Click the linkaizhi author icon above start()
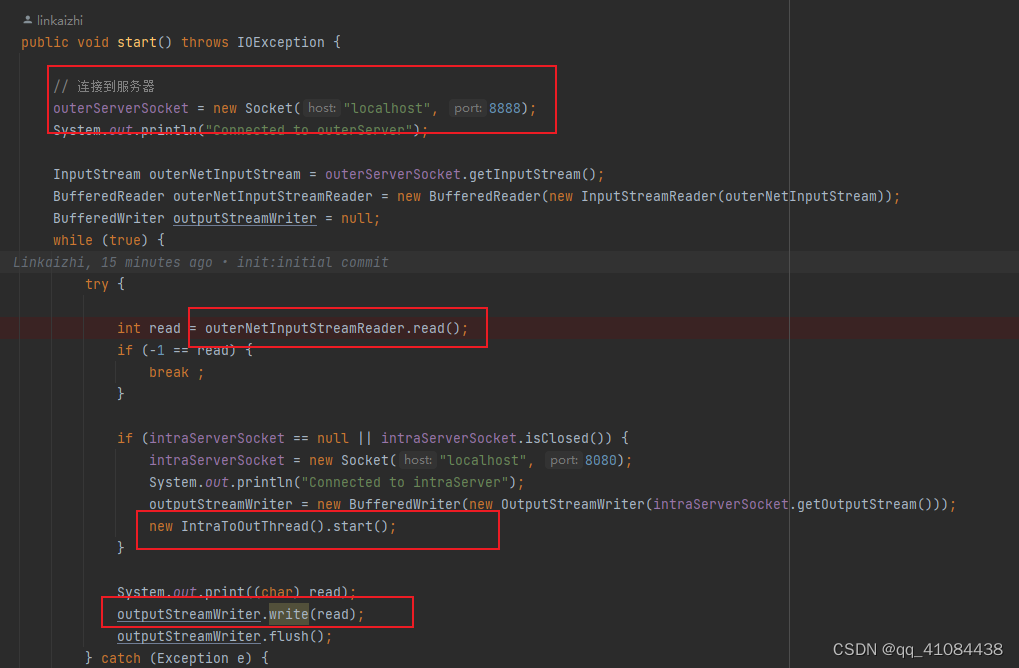Image resolution: width=1019 pixels, height=668 pixels. tap(27, 20)
